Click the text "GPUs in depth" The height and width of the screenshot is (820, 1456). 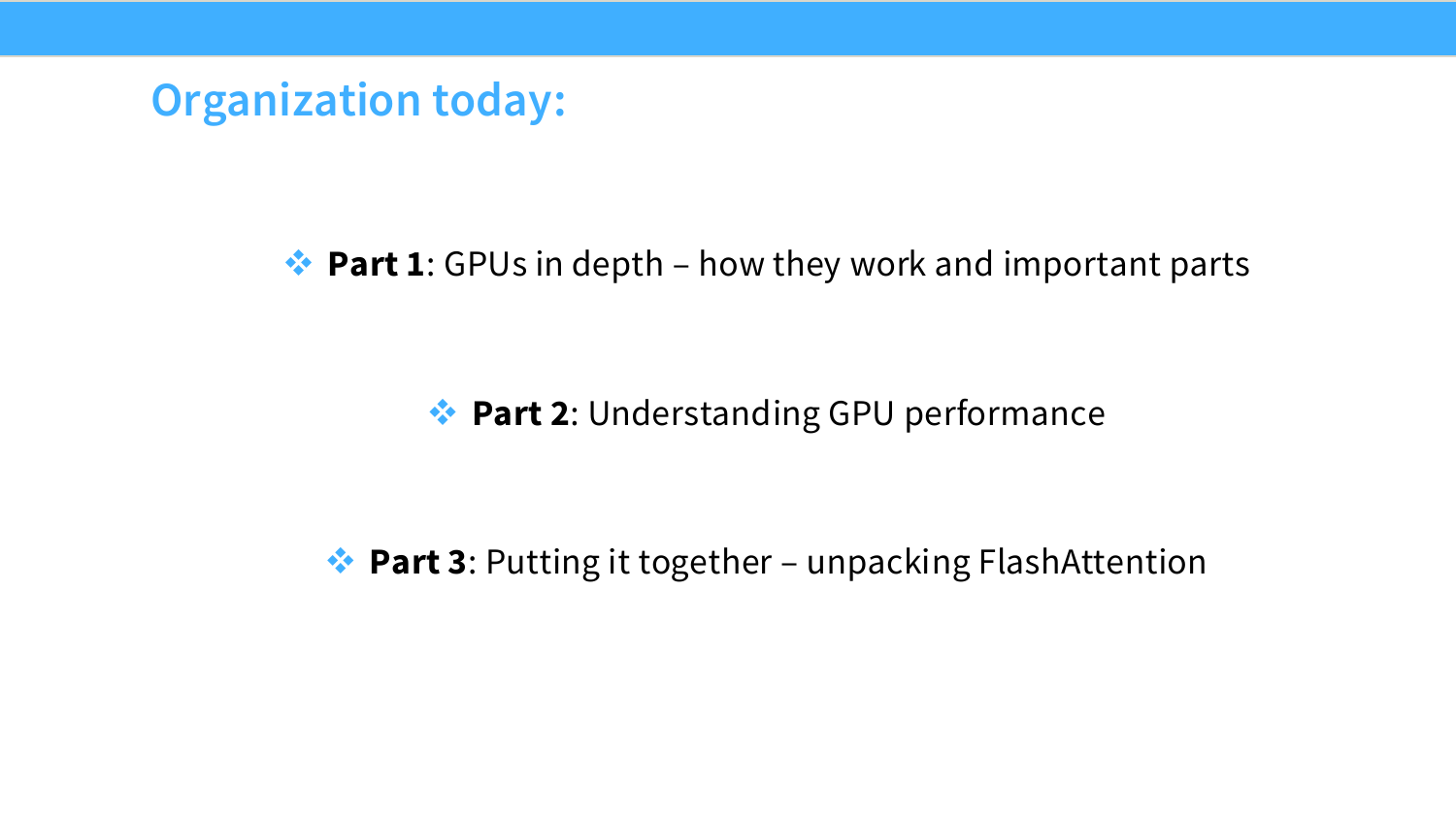(x=553, y=264)
